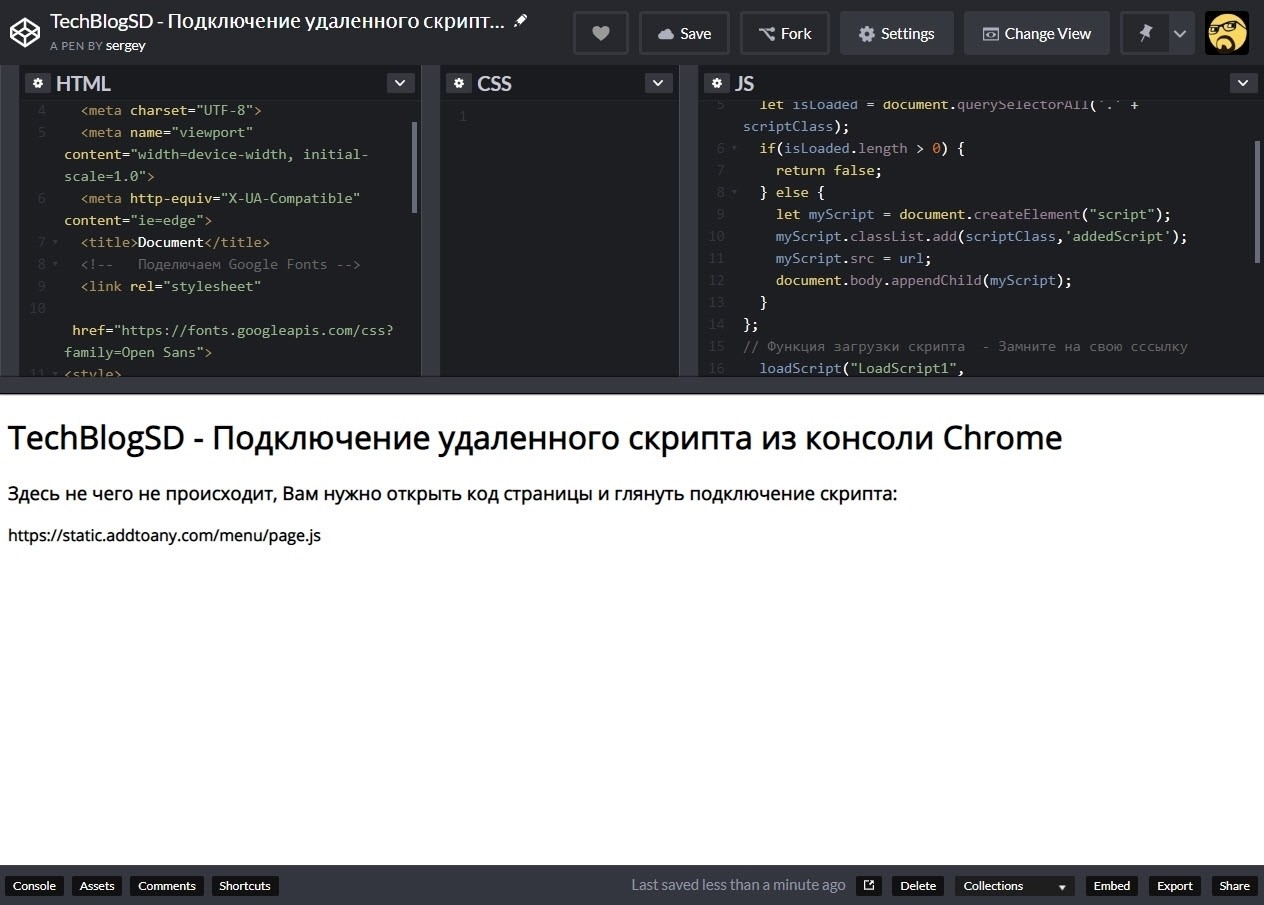Click the preview paragraph starting 'Здесь не чего'
This screenshot has height=905, width=1264.
(x=453, y=494)
